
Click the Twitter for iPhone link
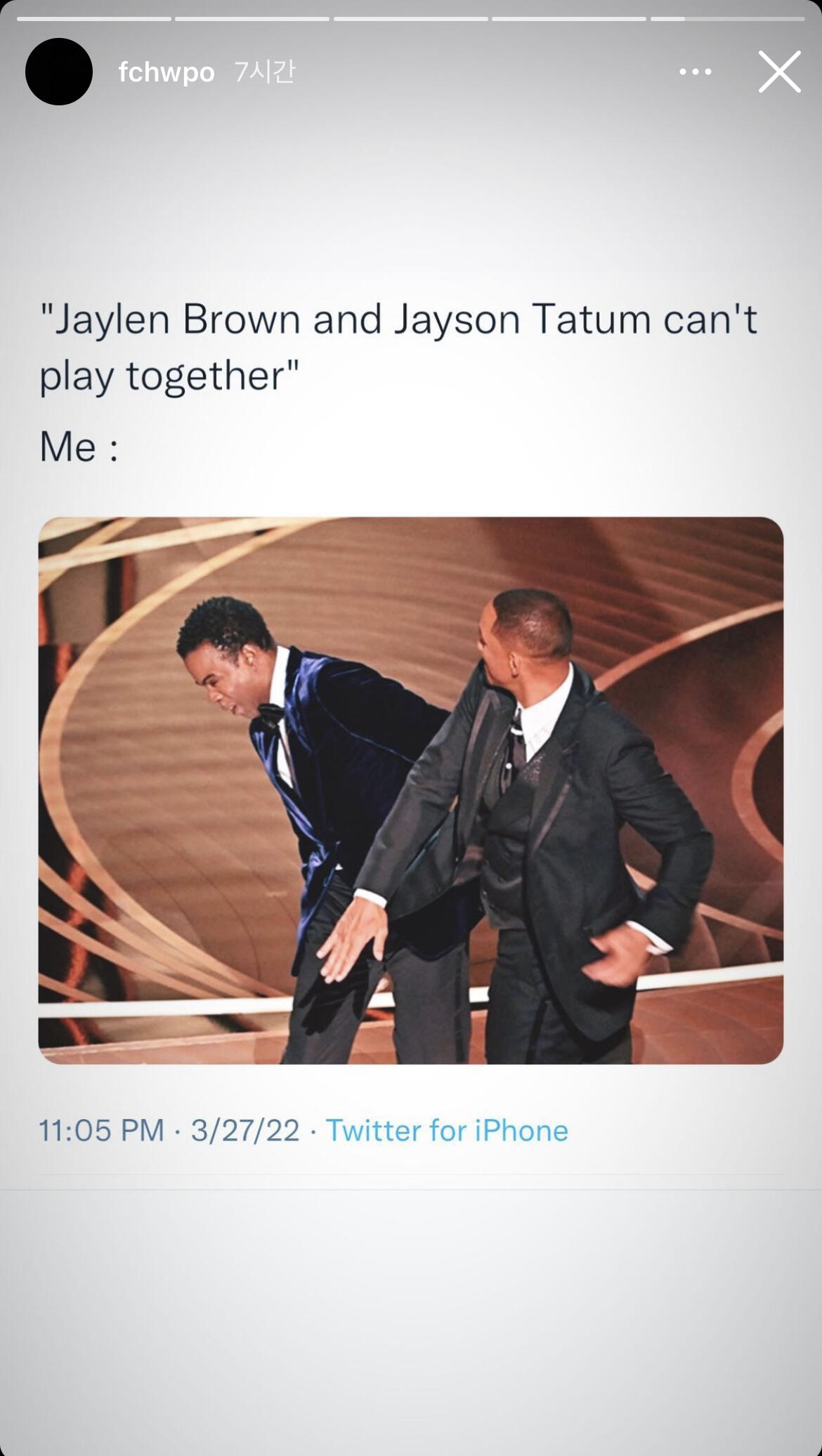[x=447, y=1131]
